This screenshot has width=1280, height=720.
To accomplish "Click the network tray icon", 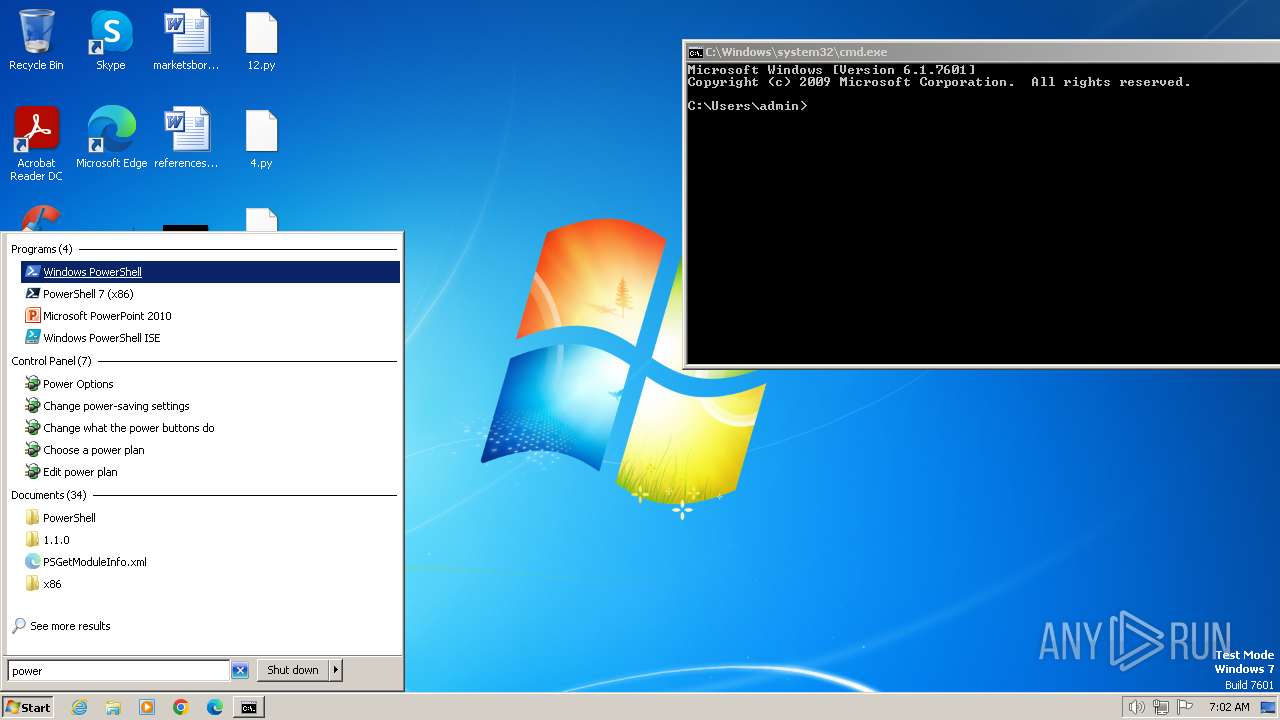I will coord(1161,707).
